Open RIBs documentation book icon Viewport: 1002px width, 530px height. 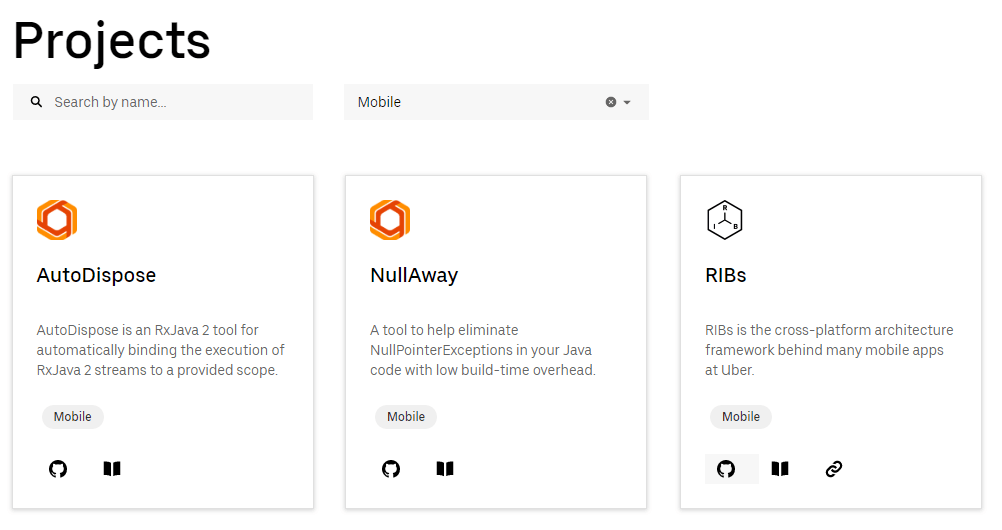point(780,469)
